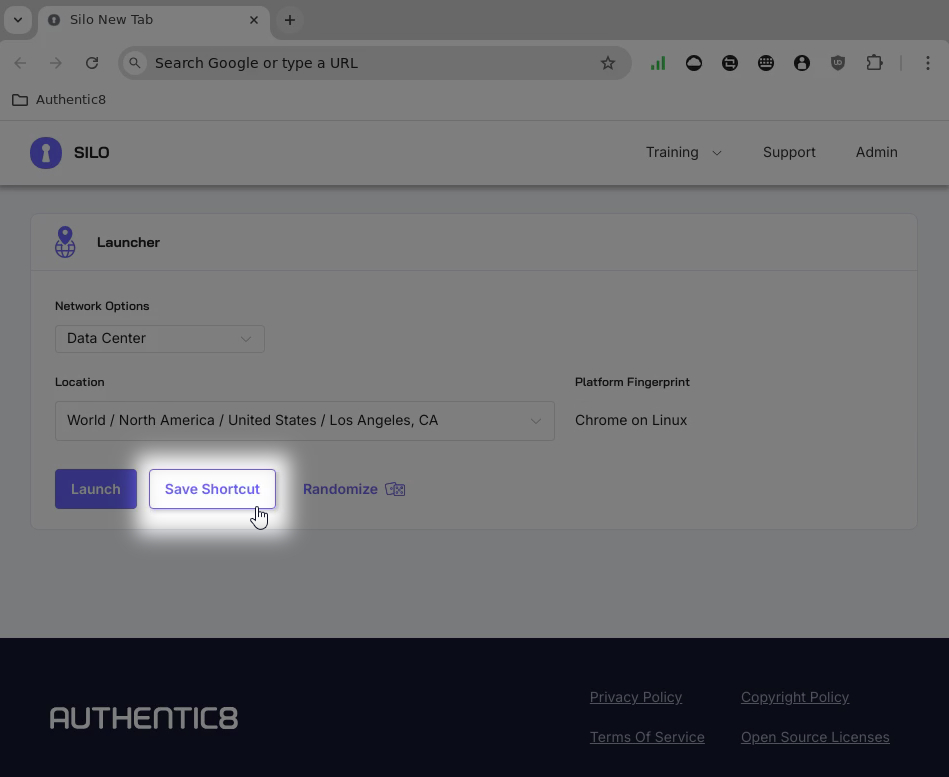
Task: Open the browser three-dot menu
Action: [x=928, y=63]
